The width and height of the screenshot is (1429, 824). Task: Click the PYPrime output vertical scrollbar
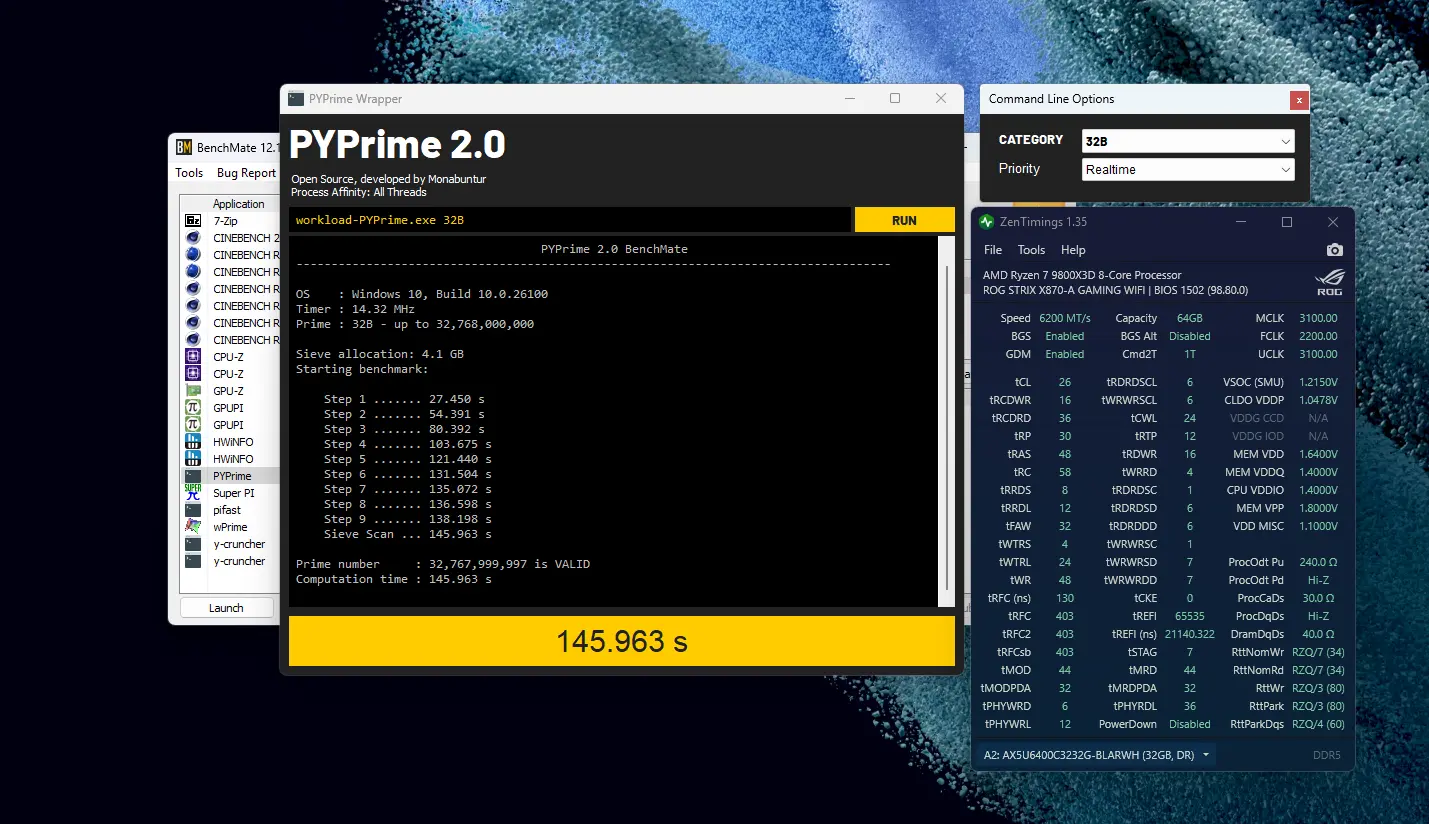pyautogui.click(x=946, y=422)
